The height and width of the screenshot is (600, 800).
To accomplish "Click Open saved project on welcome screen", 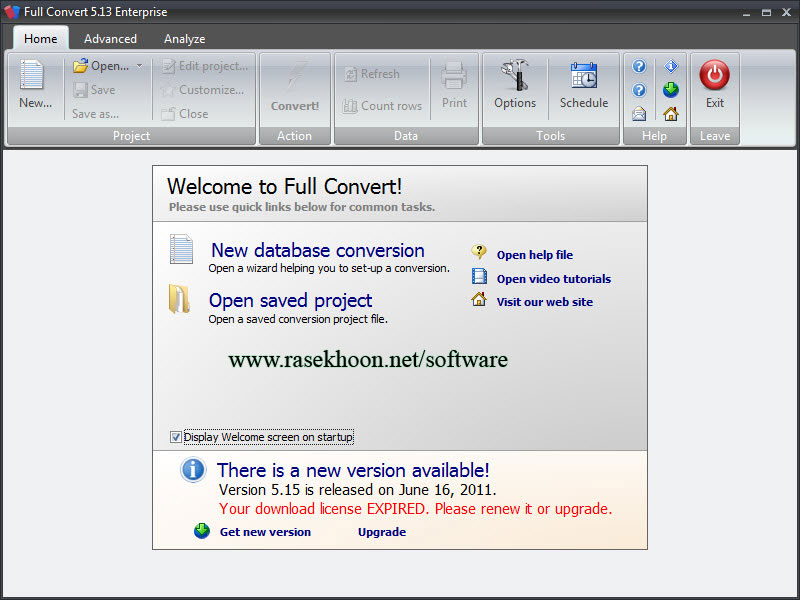I will (290, 300).
